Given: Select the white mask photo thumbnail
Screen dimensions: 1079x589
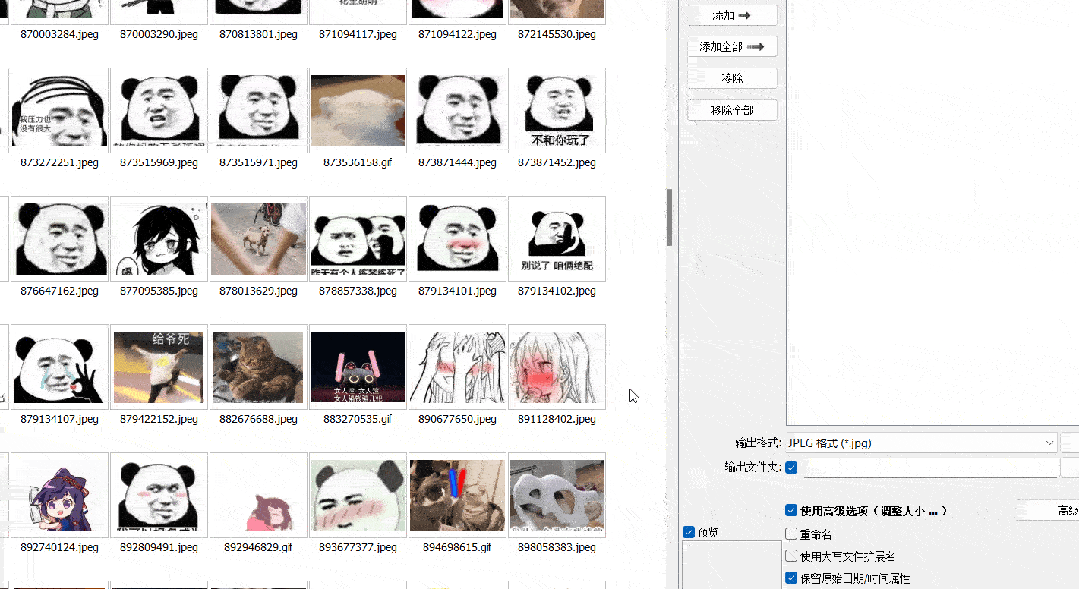Looking at the screenshot, I should click(557, 495).
